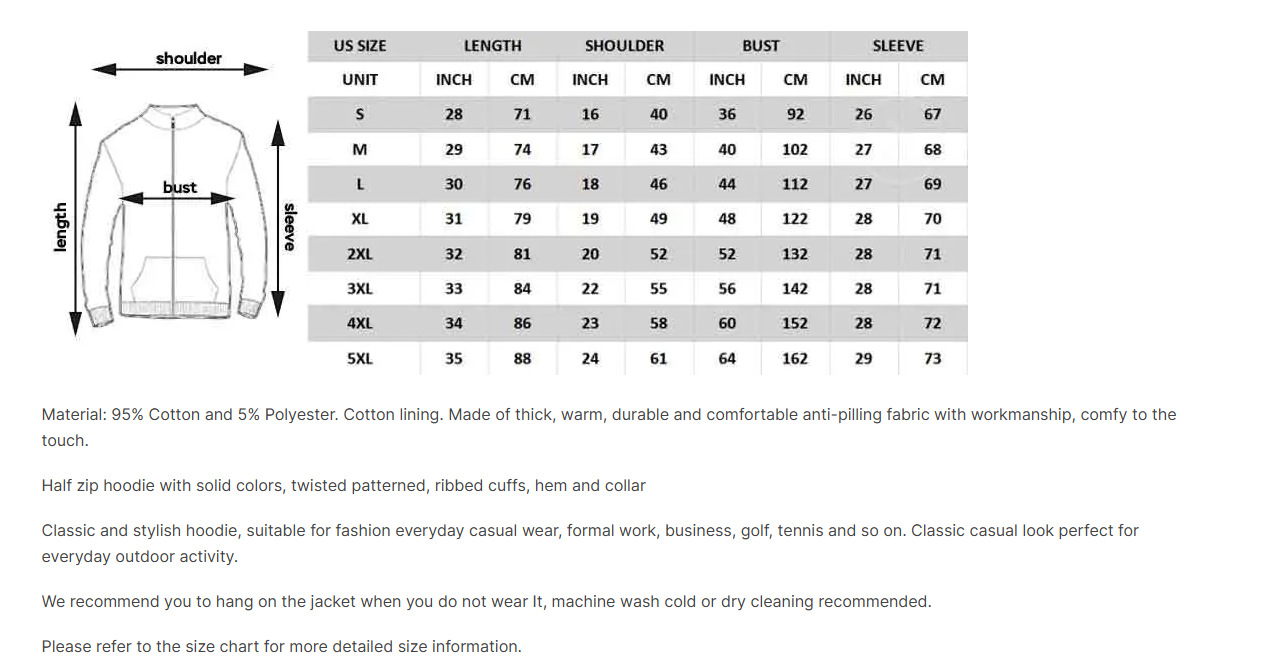Image resolution: width=1266 pixels, height=670 pixels.
Task: Select the 5XL size row label
Action: tap(360, 358)
